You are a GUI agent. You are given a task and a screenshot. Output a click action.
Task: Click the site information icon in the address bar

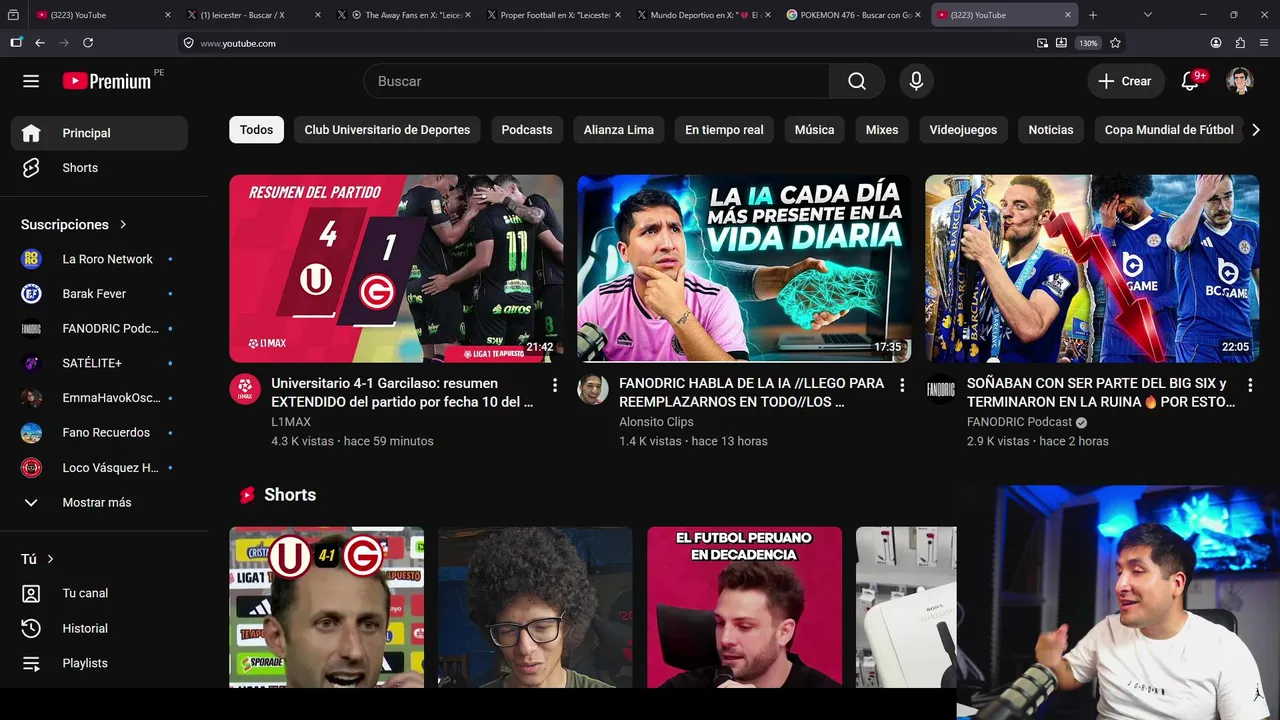[x=188, y=43]
